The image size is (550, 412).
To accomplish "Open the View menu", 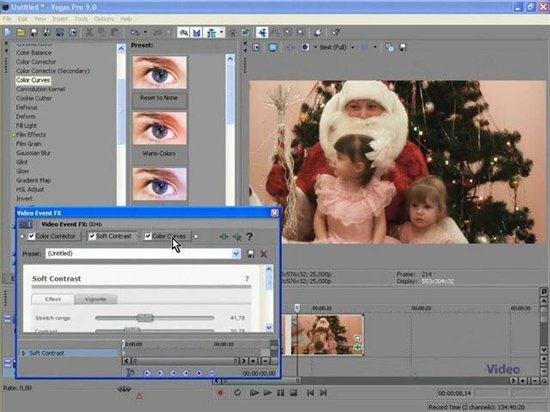I will coord(40,19).
